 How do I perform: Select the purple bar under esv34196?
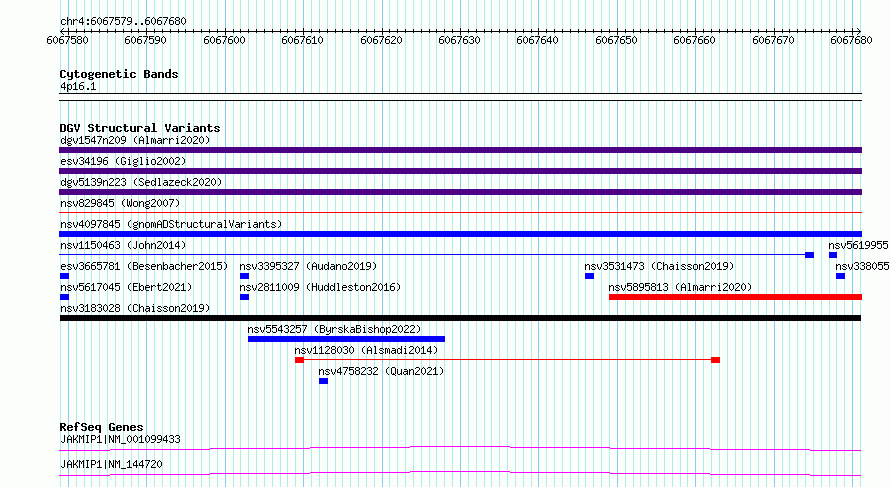[460, 171]
